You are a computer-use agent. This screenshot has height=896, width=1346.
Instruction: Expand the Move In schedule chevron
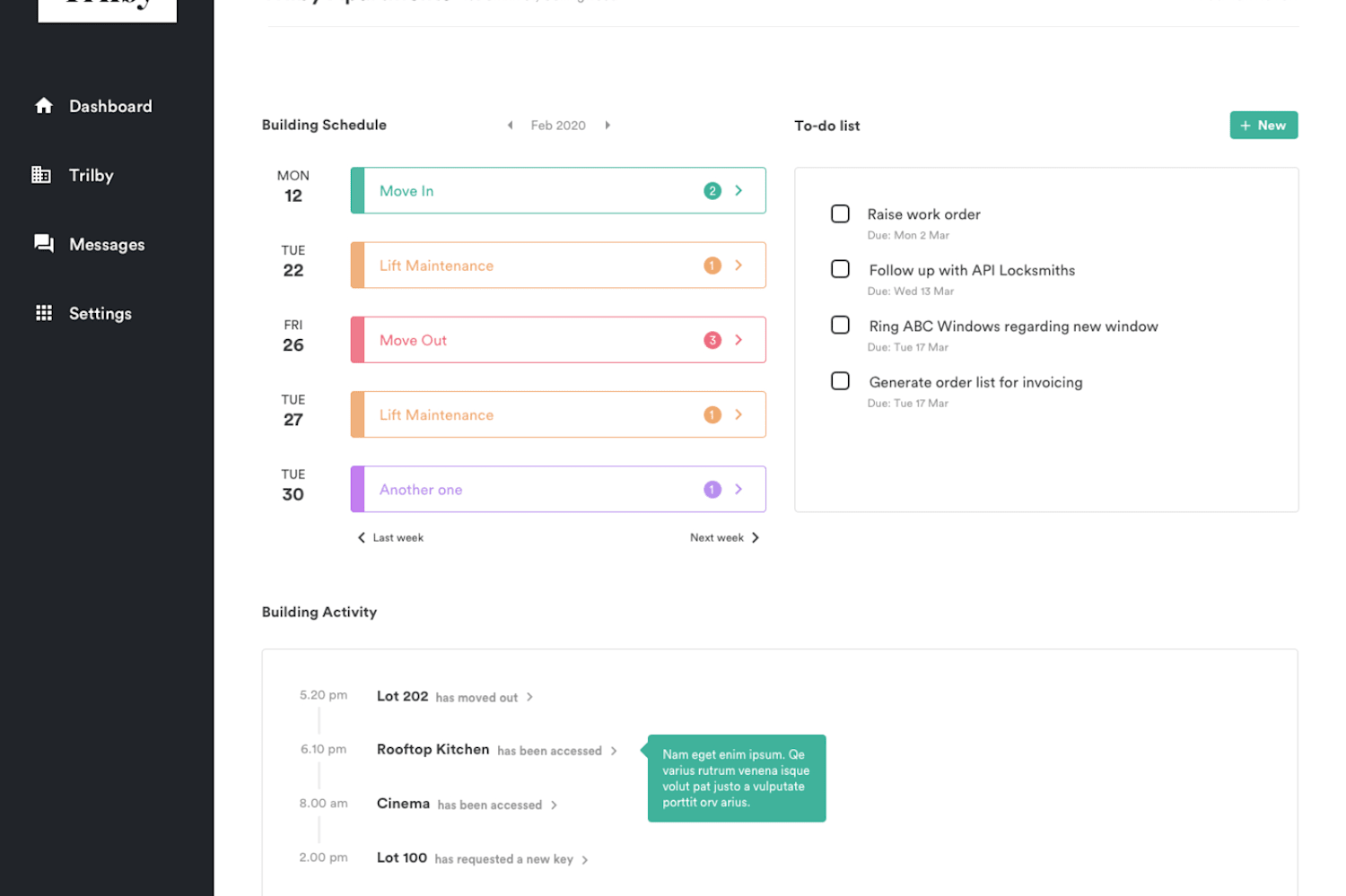(x=739, y=191)
